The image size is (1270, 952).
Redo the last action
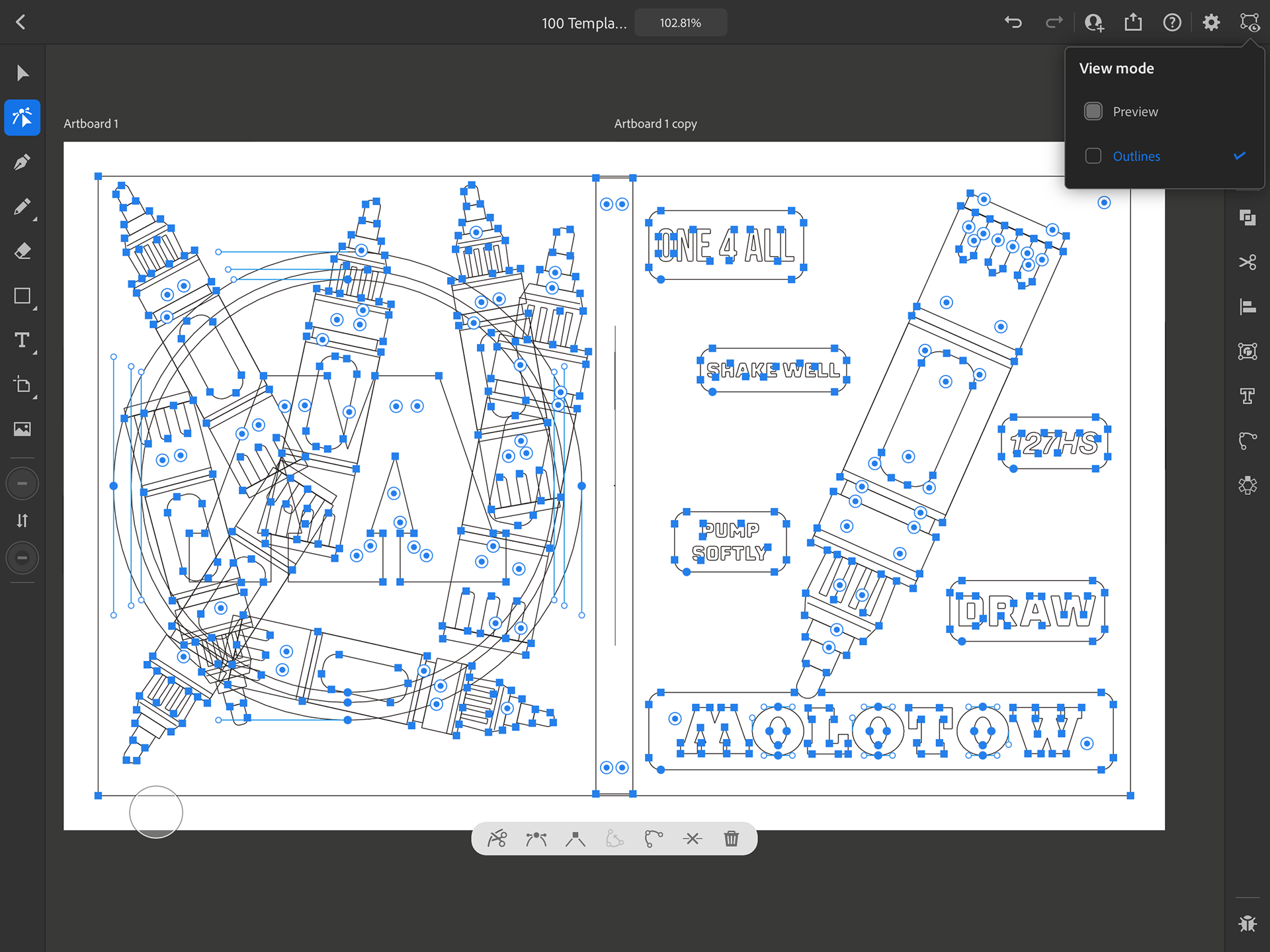pos(1054,22)
